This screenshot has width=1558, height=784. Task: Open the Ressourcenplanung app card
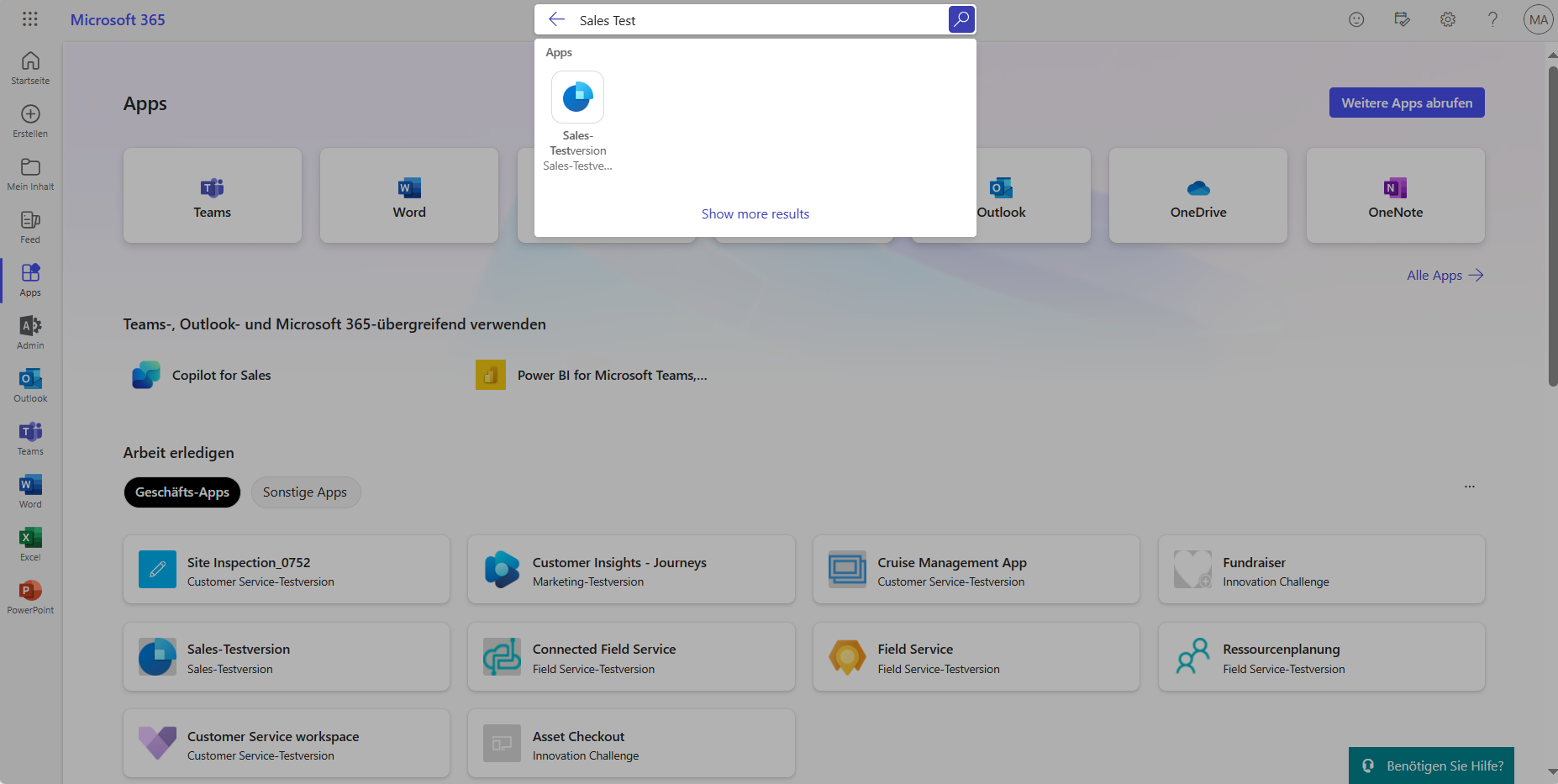(x=1322, y=657)
